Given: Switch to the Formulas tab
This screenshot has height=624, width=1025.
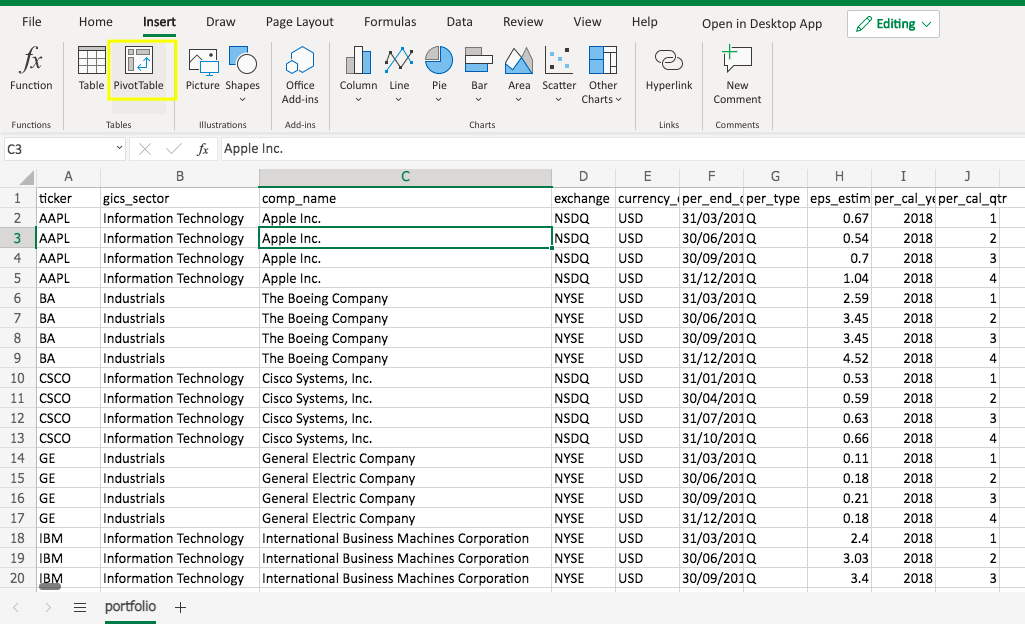Looking at the screenshot, I should click(390, 22).
